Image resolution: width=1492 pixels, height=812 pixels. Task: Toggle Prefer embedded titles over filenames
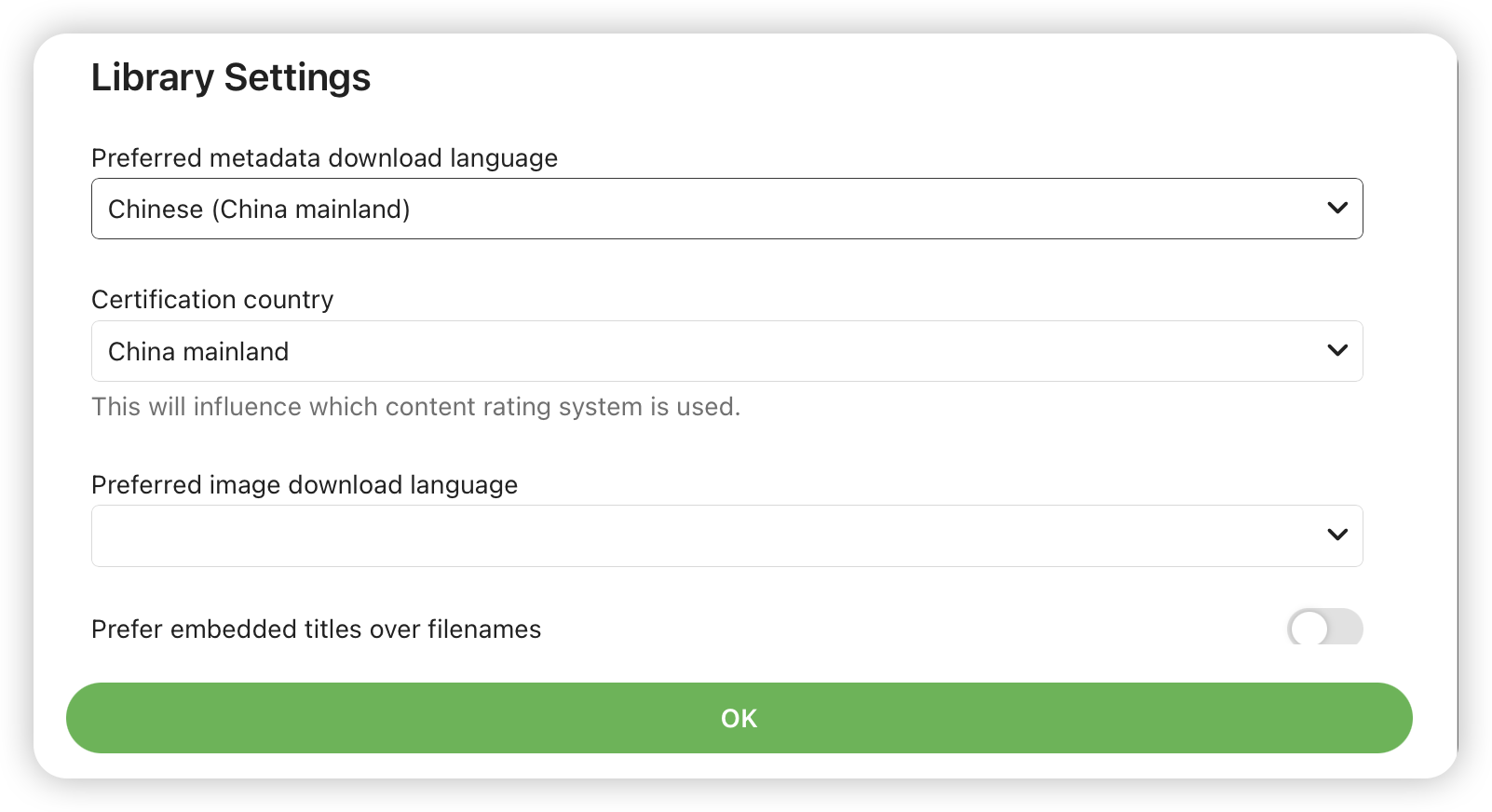1324,629
